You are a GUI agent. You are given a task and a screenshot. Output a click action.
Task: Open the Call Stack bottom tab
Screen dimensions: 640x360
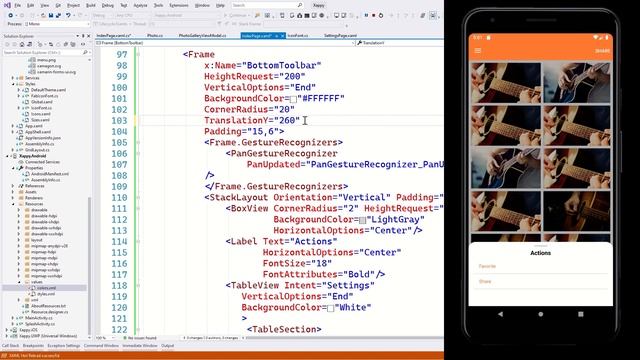(x=10, y=346)
